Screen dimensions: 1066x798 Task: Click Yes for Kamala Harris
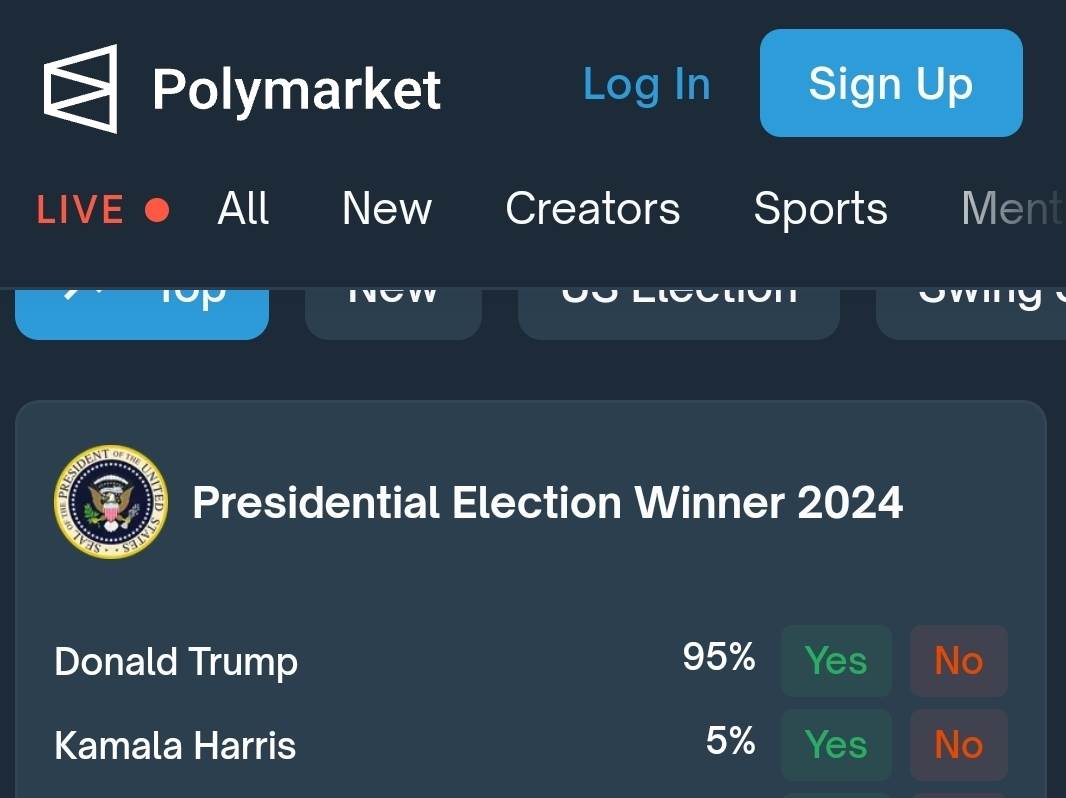pyautogui.click(x=836, y=745)
